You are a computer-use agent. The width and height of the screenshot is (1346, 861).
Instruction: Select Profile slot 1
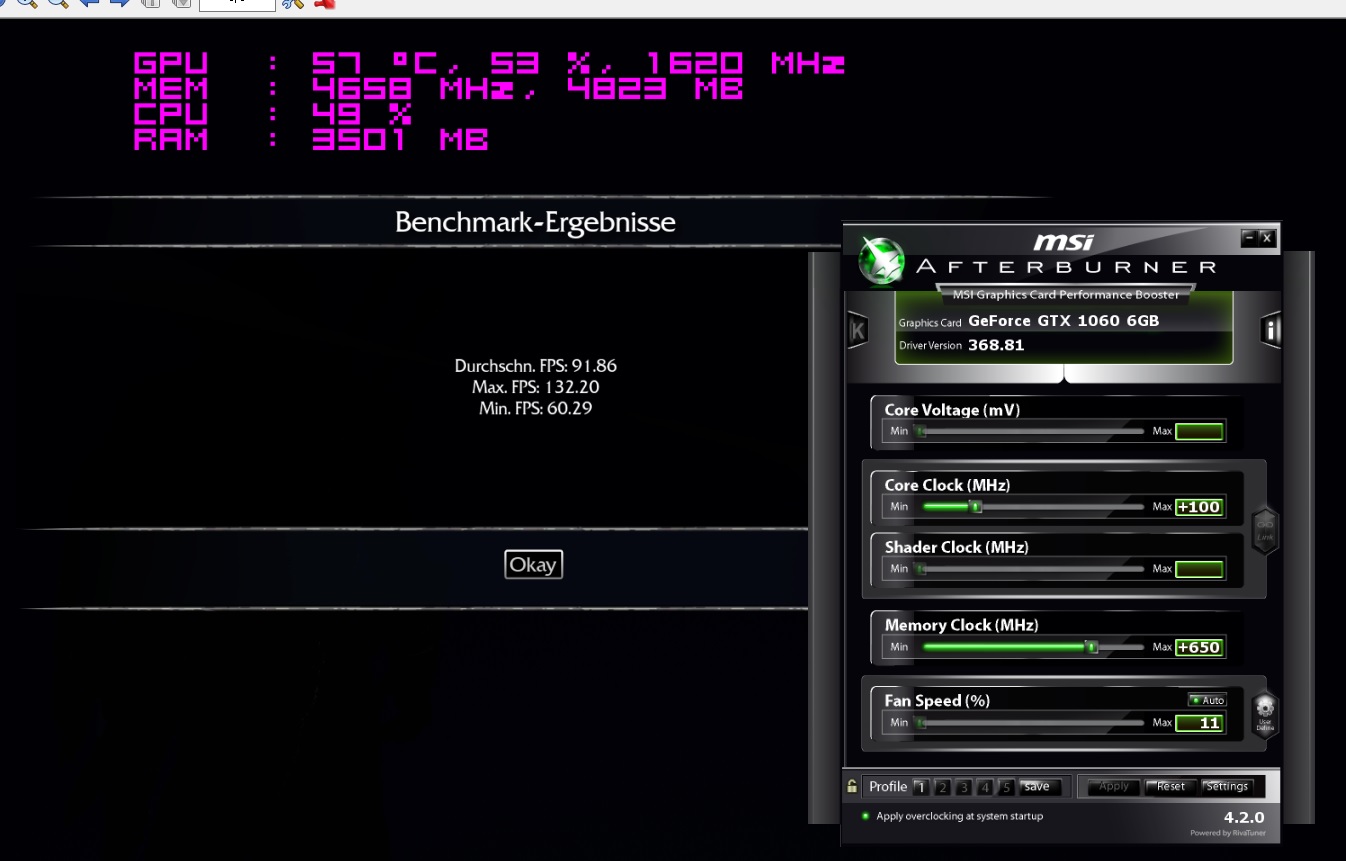[921, 787]
